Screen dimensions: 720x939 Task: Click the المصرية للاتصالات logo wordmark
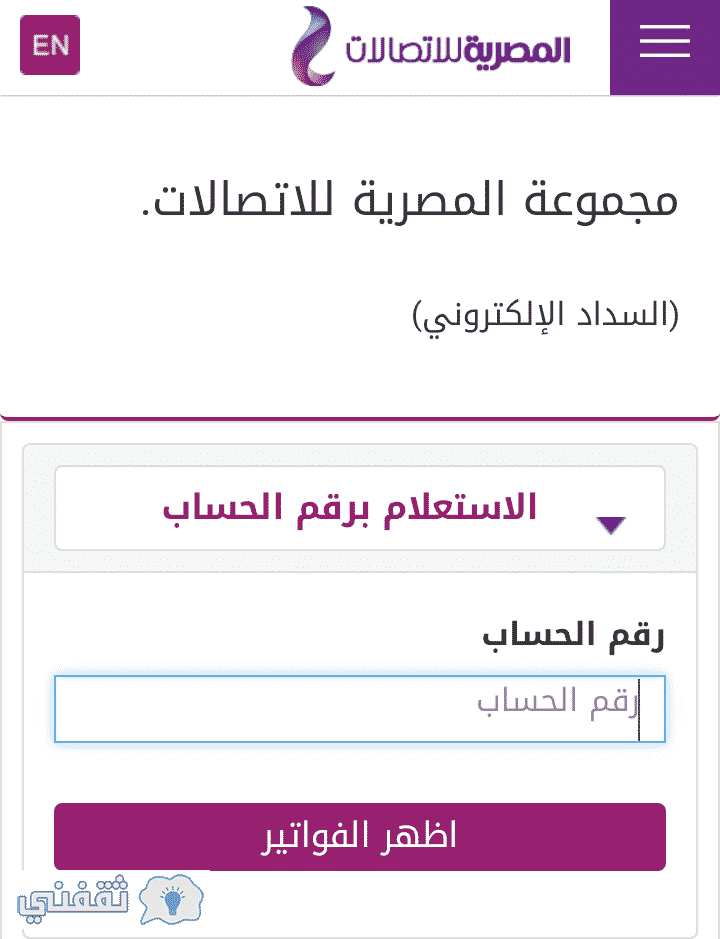458,50
